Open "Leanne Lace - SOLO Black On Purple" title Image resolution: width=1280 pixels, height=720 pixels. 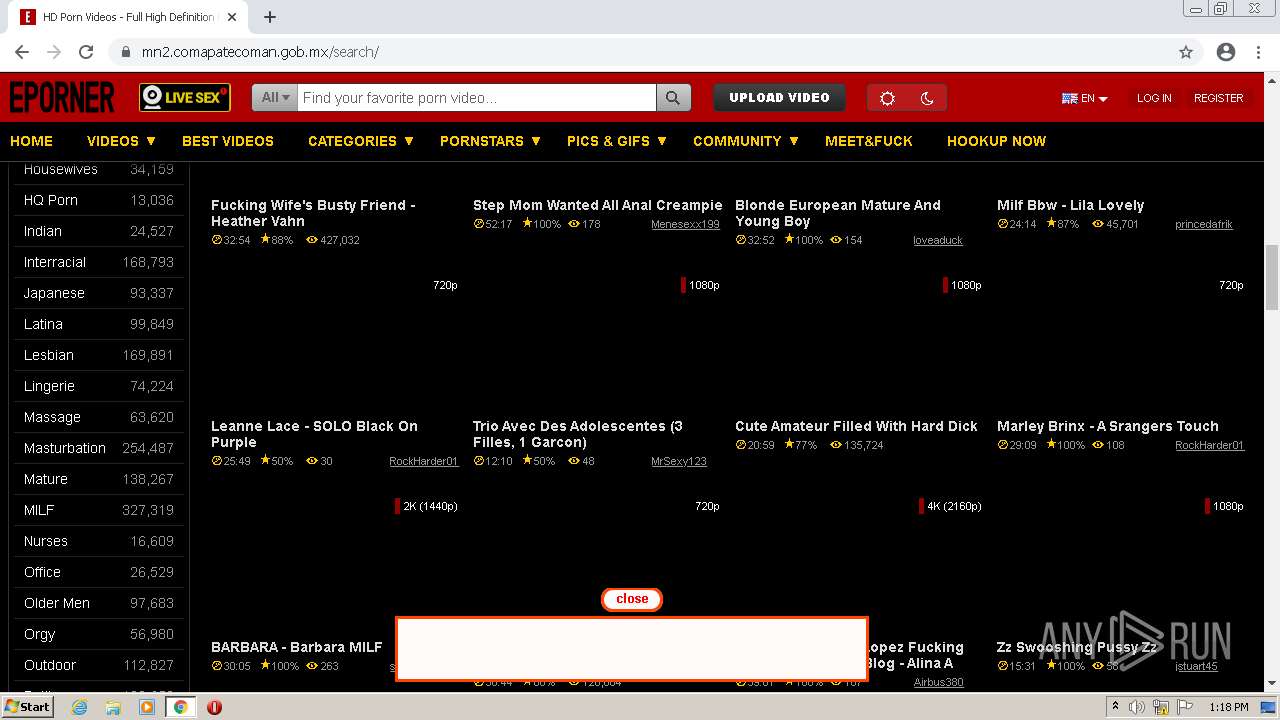pyautogui.click(x=314, y=434)
